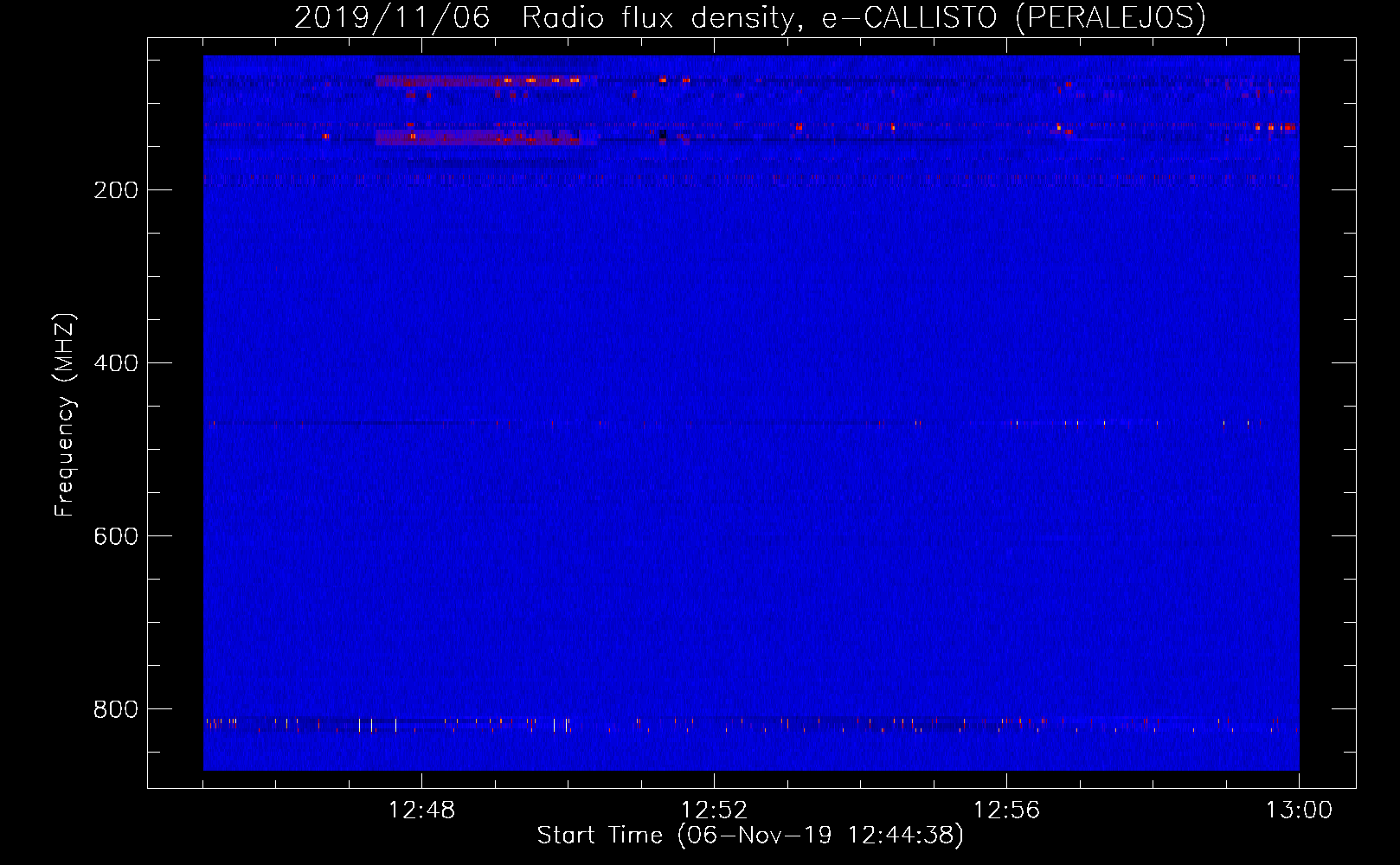The width and height of the screenshot is (1400, 865).
Task: Click the 600 frequency tick label
Action: coord(116,536)
